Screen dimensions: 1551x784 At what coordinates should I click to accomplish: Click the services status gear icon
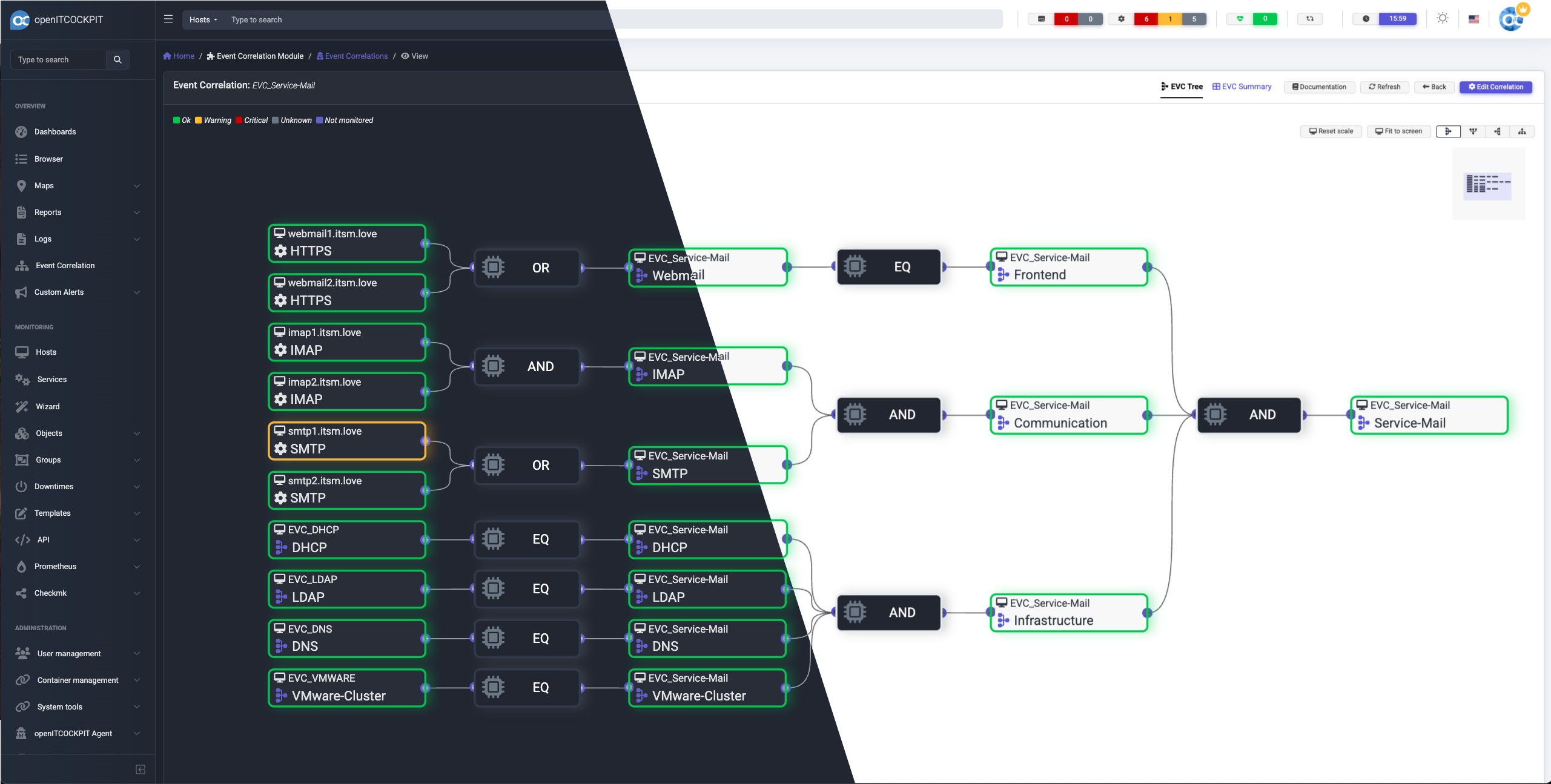[1121, 19]
